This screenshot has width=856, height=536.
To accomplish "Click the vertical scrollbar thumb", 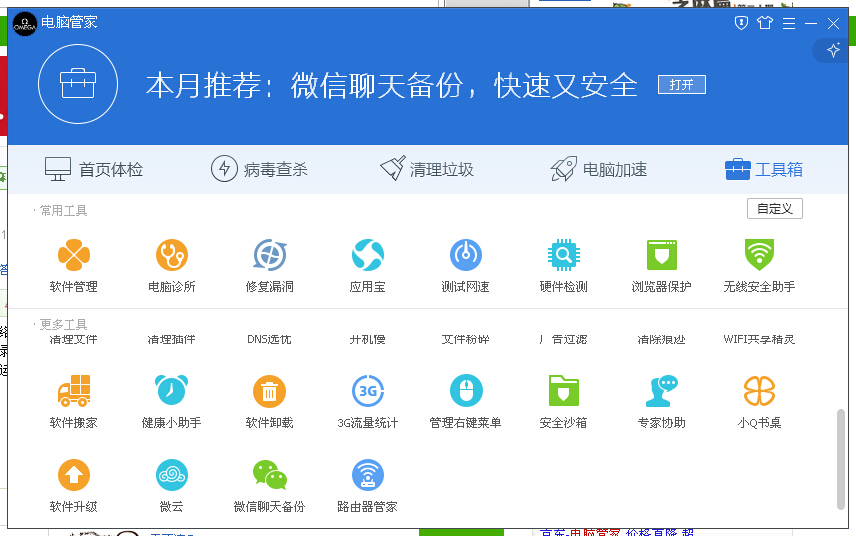I will coord(841,460).
